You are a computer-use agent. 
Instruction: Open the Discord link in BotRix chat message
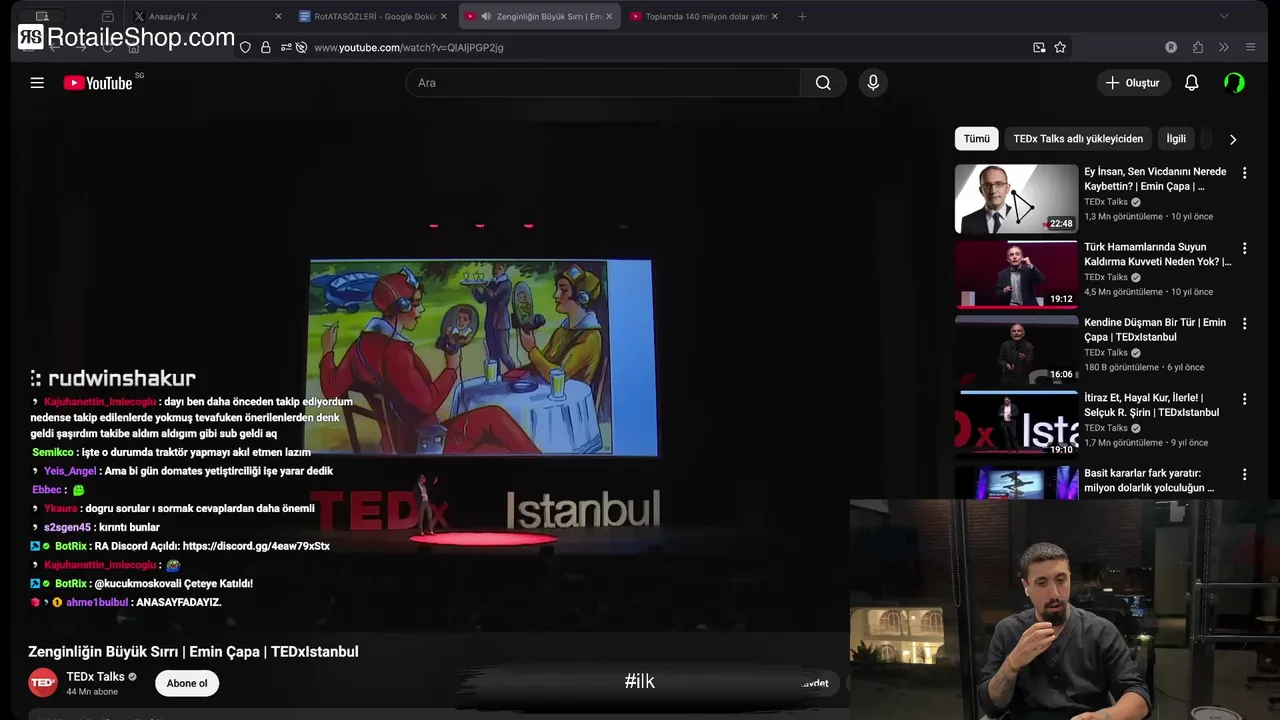pos(256,546)
